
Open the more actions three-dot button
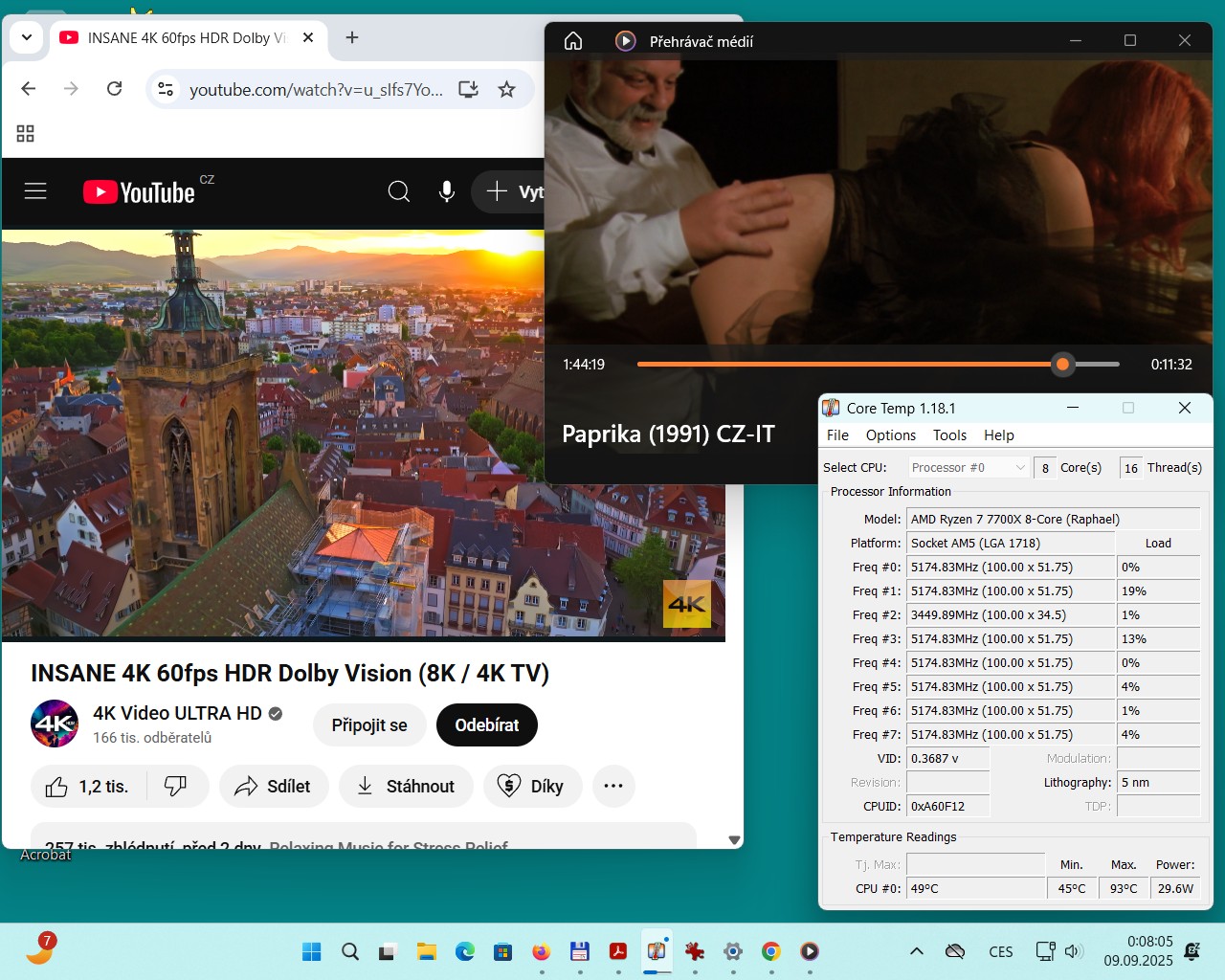613,786
